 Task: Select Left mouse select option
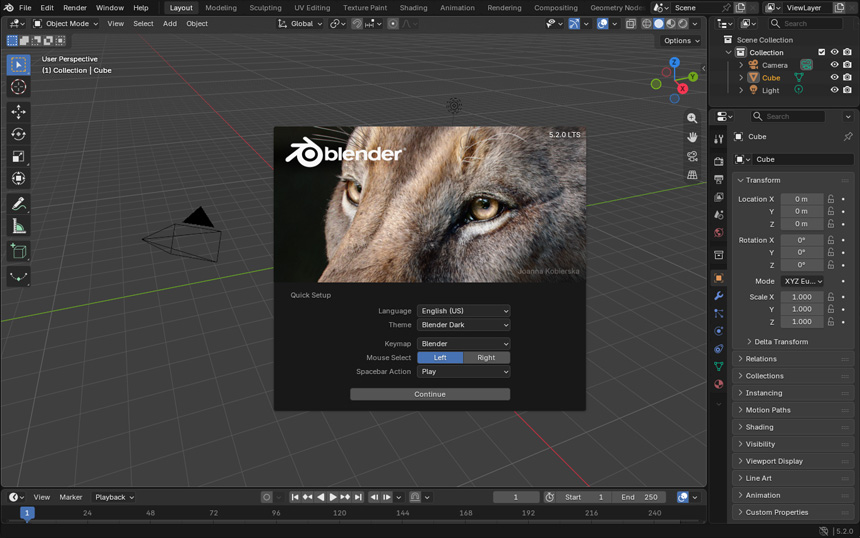pyautogui.click(x=440, y=358)
